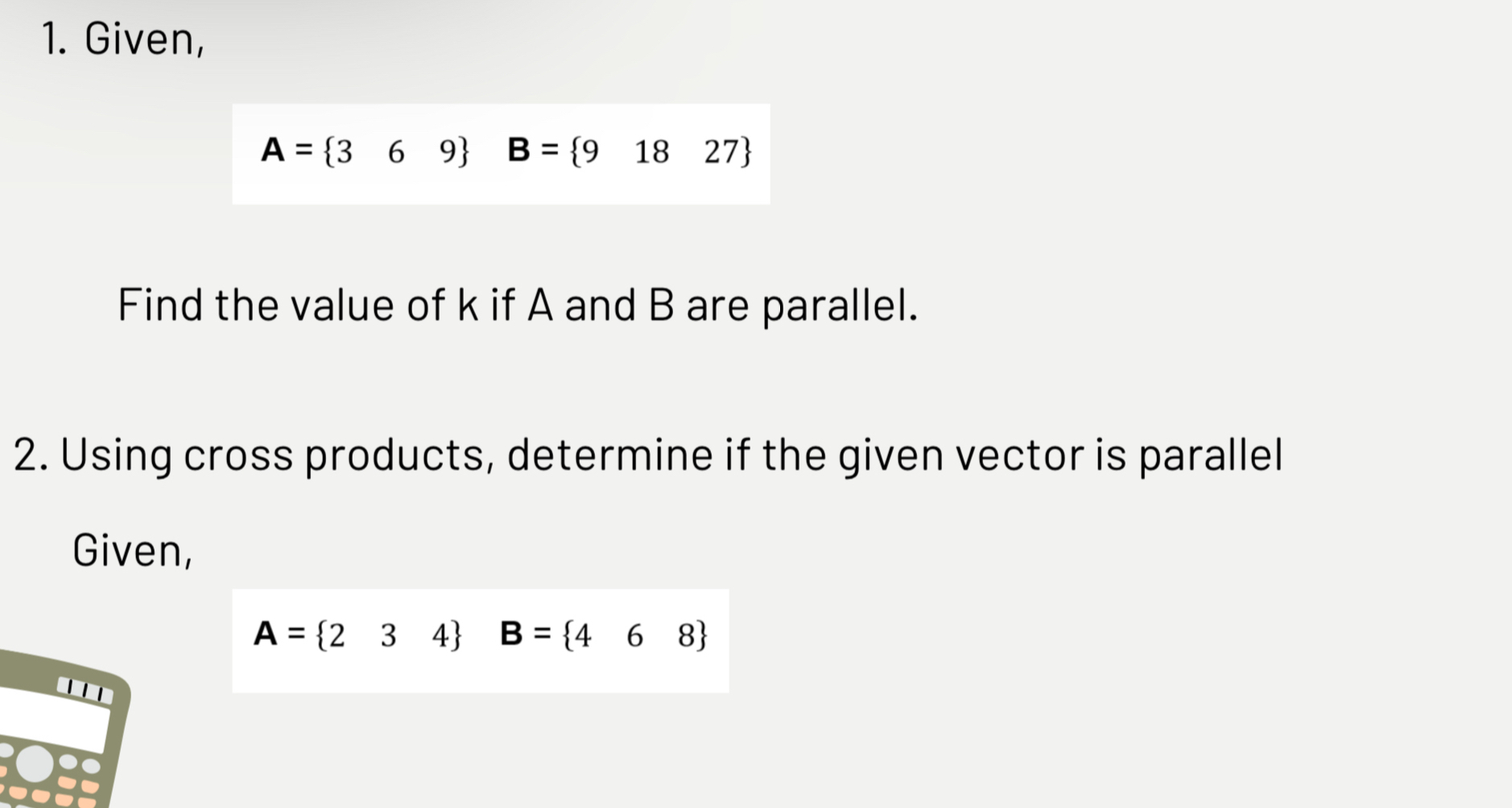Click the letter k in the question

pos(468,306)
